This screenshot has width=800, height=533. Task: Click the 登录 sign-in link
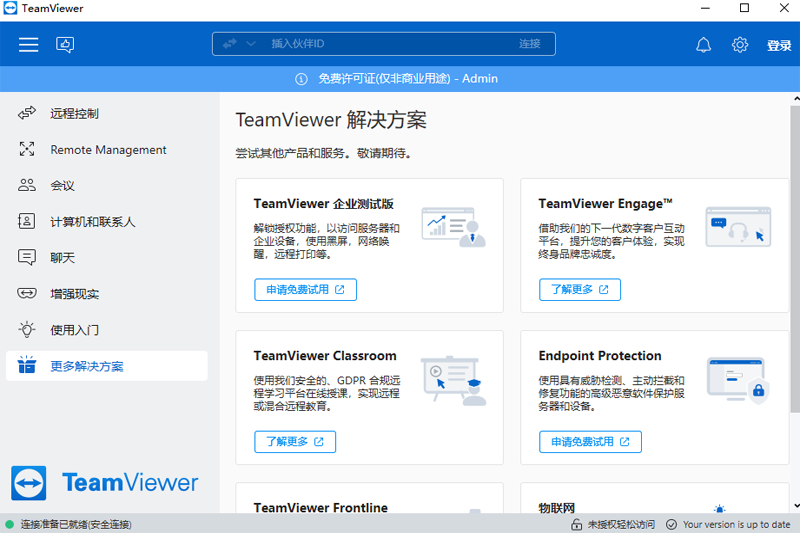[x=779, y=45]
